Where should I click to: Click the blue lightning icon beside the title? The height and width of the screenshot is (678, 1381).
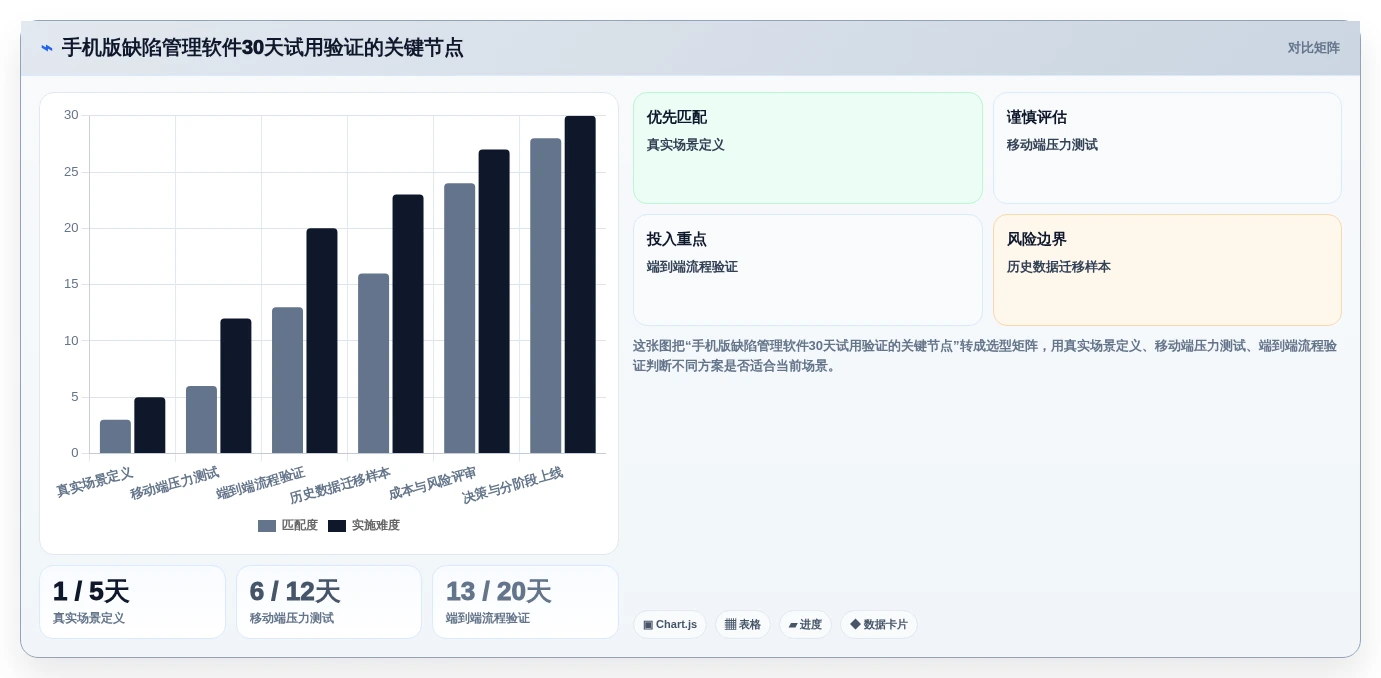(47, 48)
